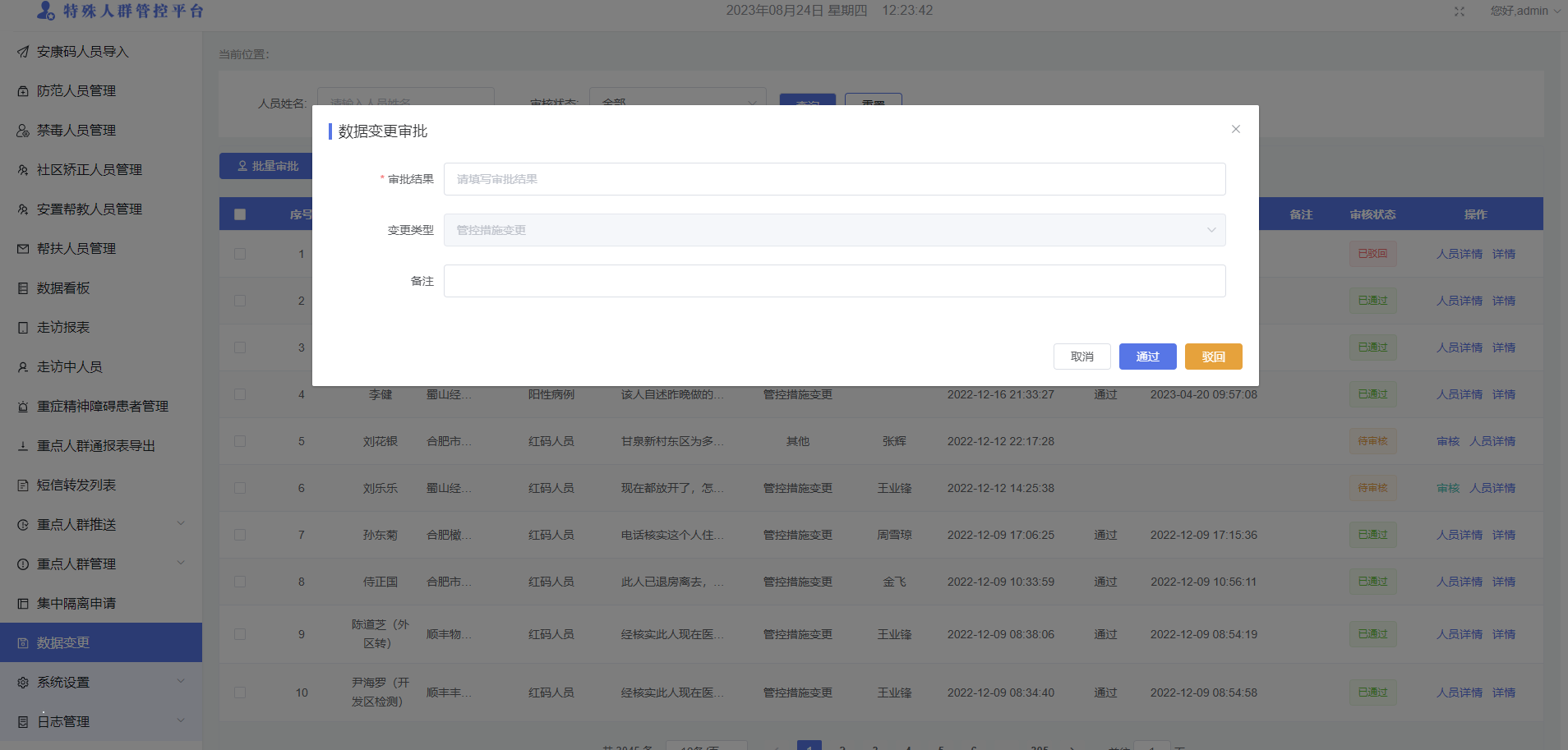This screenshot has width=1568, height=750.
Task: Click the 取消 button
Action: click(x=1082, y=357)
